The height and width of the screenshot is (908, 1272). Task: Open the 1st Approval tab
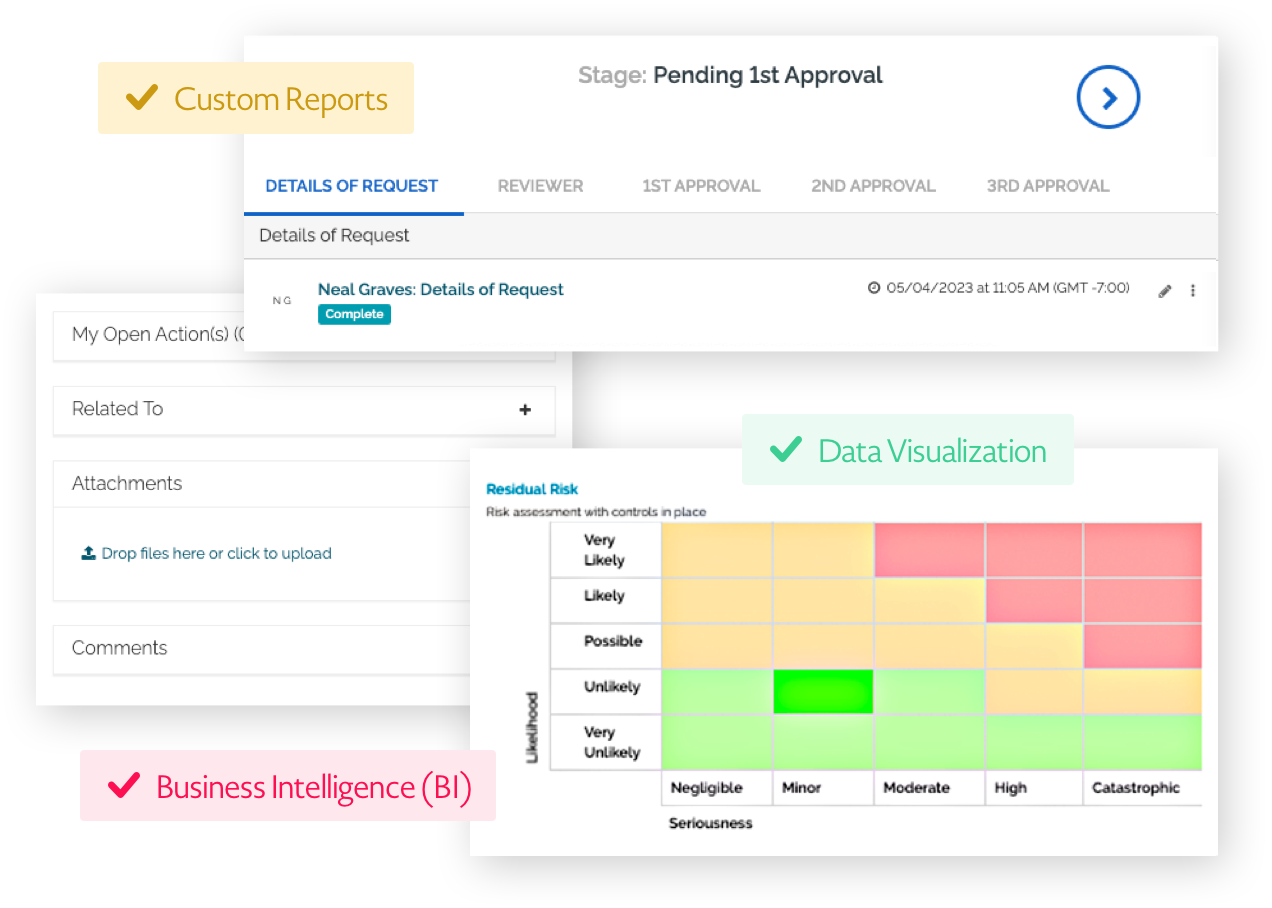pos(701,186)
